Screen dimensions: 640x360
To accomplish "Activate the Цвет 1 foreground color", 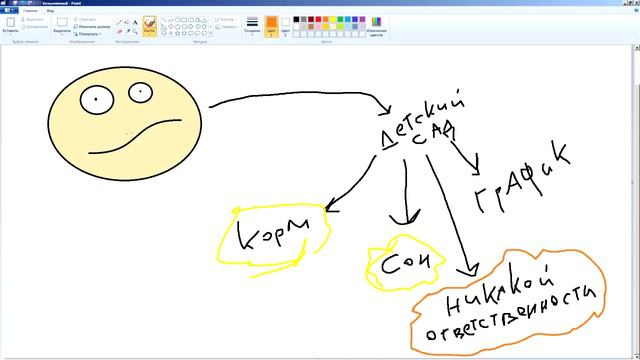I will pyautogui.click(x=271, y=26).
